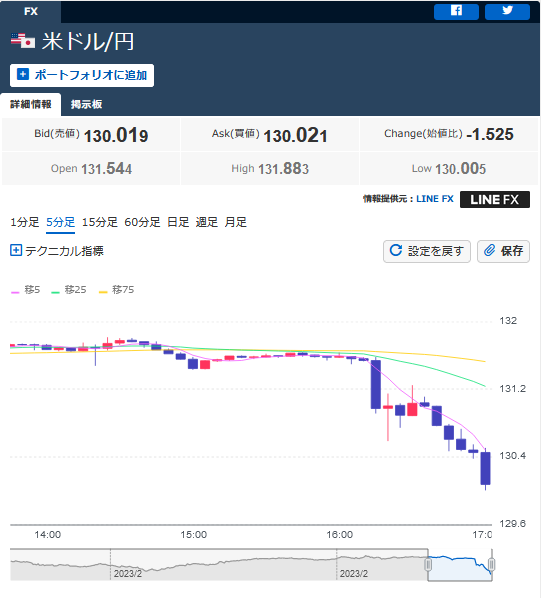The height and width of the screenshot is (598, 541).
Task: Share on Twitter button
Action: pyautogui.click(x=507, y=11)
